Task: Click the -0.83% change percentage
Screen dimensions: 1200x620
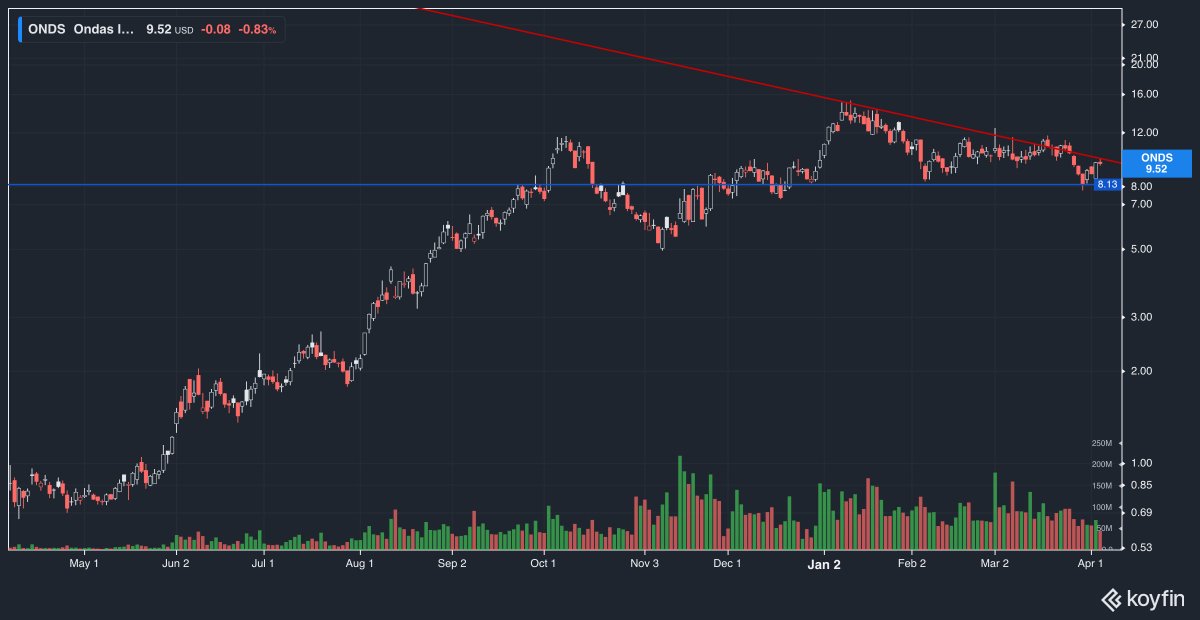Action: click(258, 29)
